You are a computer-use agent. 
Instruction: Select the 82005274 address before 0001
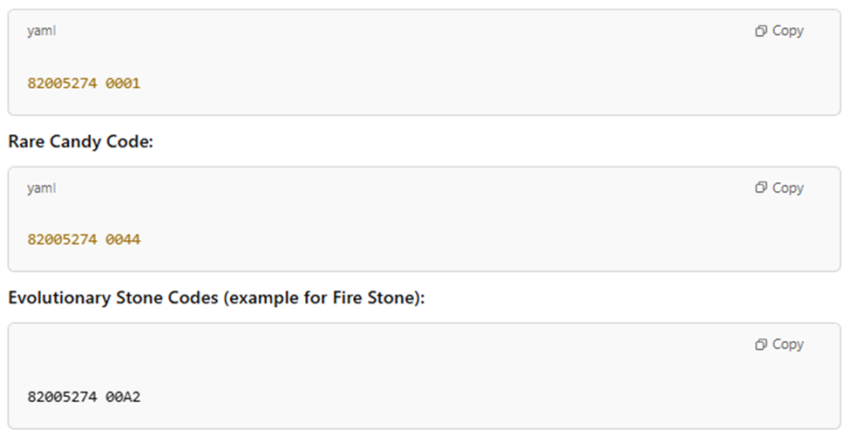pyautogui.click(x=62, y=83)
